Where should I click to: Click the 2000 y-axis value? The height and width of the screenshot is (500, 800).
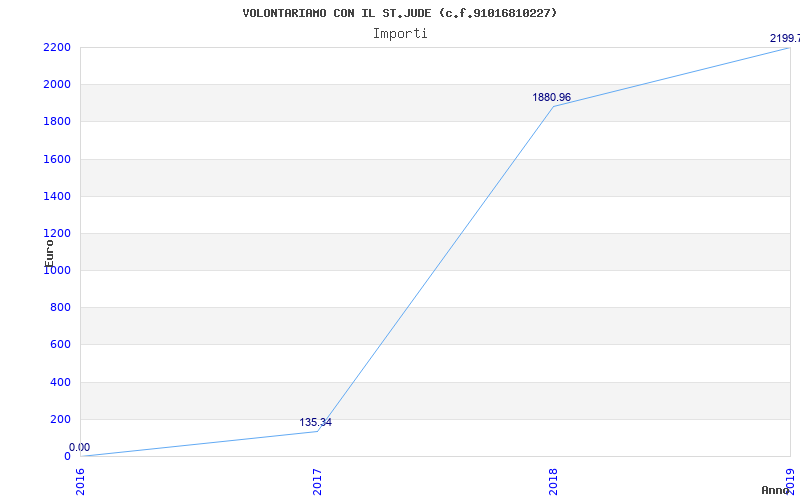click(x=57, y=85)
